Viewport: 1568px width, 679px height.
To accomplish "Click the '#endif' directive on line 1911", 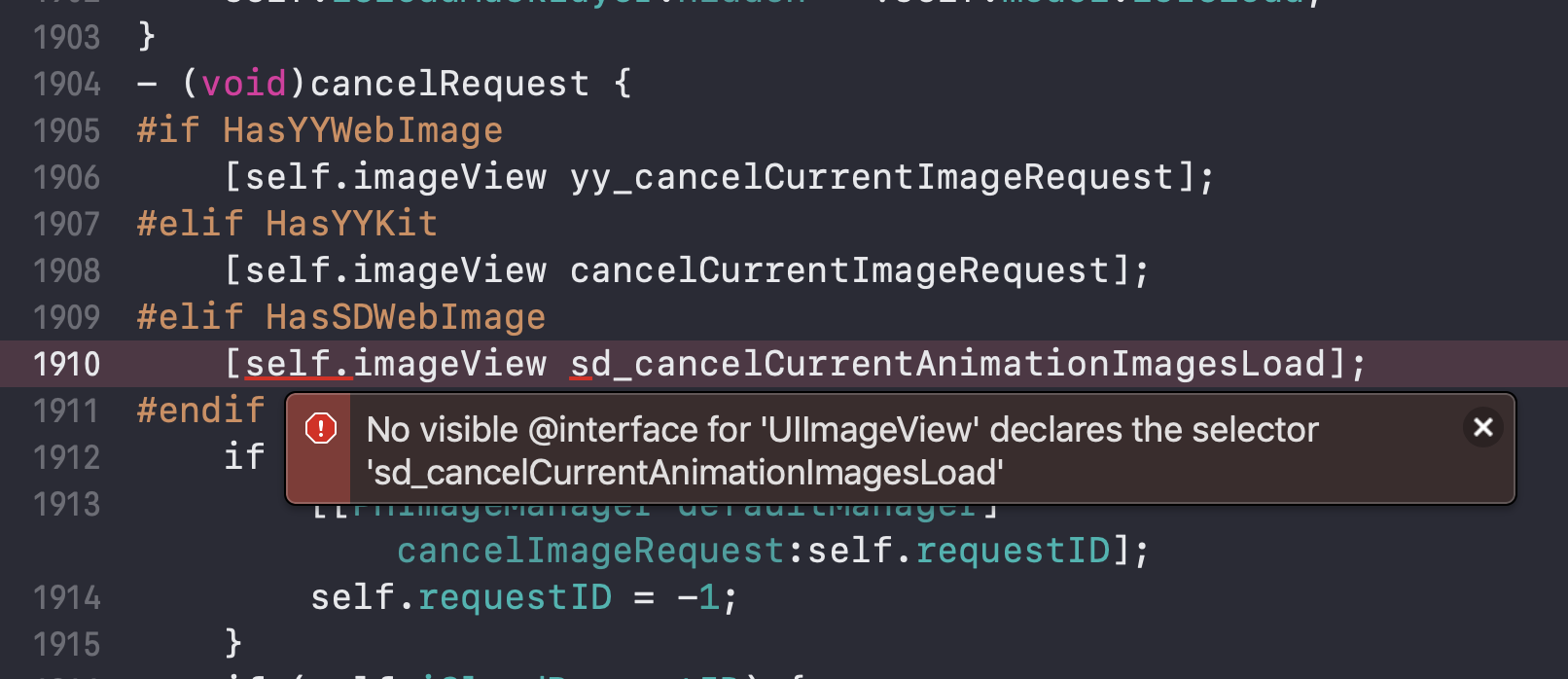I will [199, 410].
